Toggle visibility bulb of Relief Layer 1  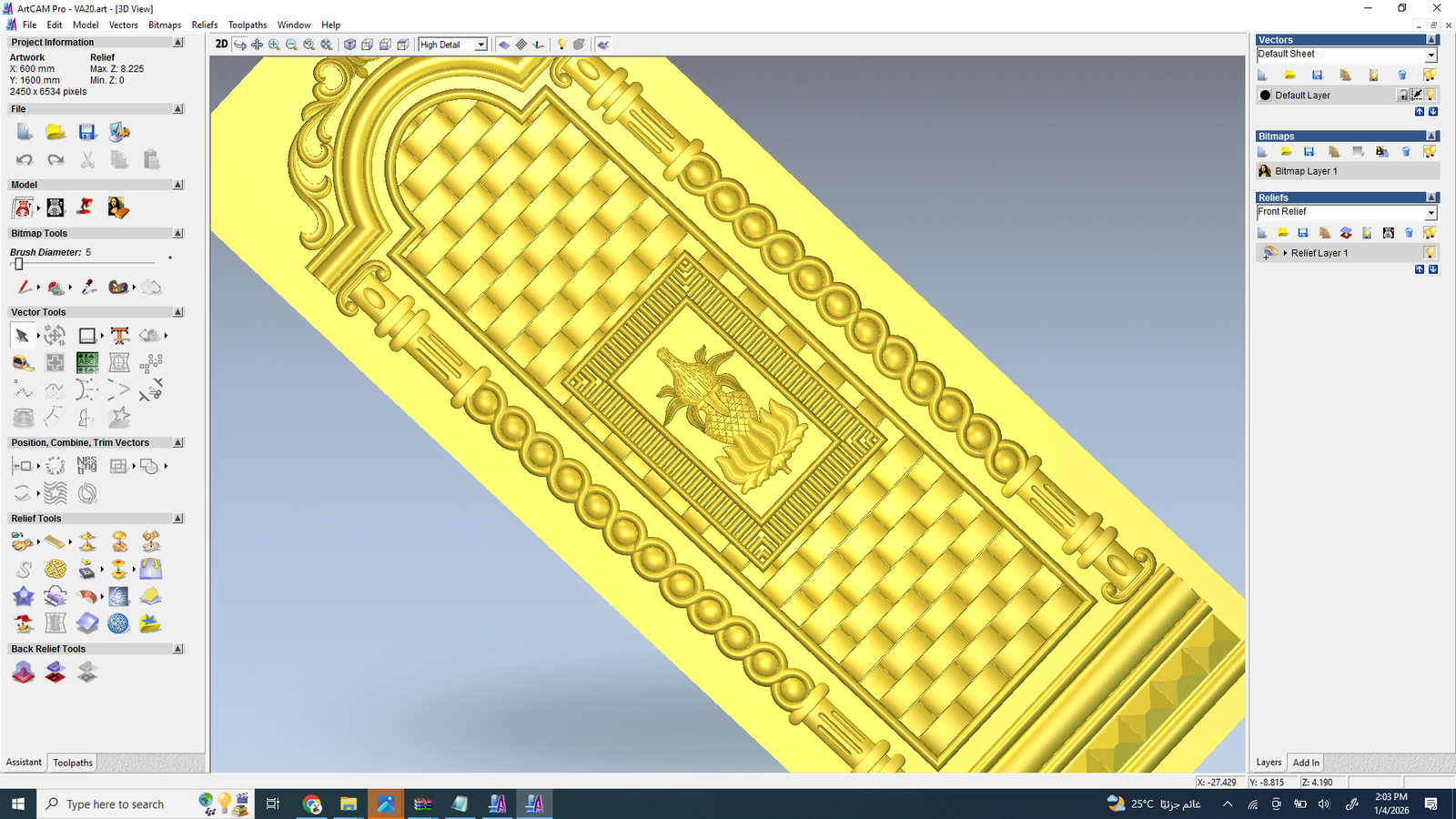coord(1430,253)
